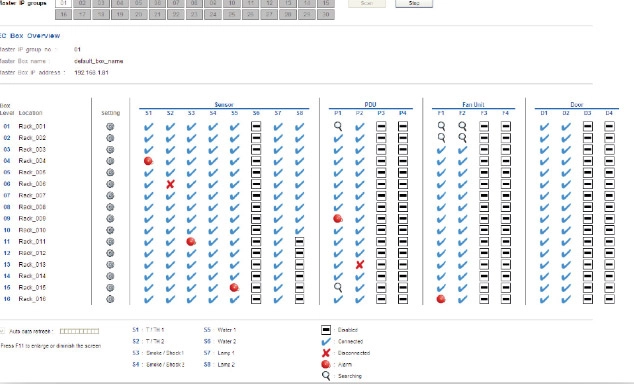The image size is (634, 384).
Task: Click the Disabled legend icon
Action: pos(326,330)
